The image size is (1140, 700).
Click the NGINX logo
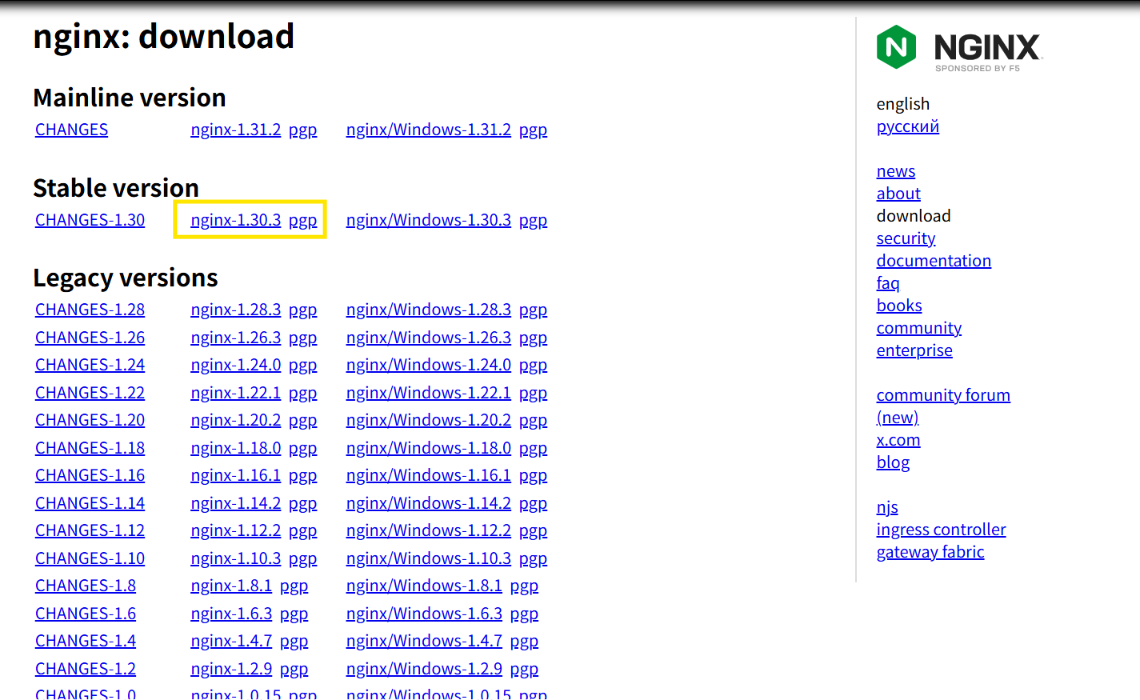[x=959, y=47]
